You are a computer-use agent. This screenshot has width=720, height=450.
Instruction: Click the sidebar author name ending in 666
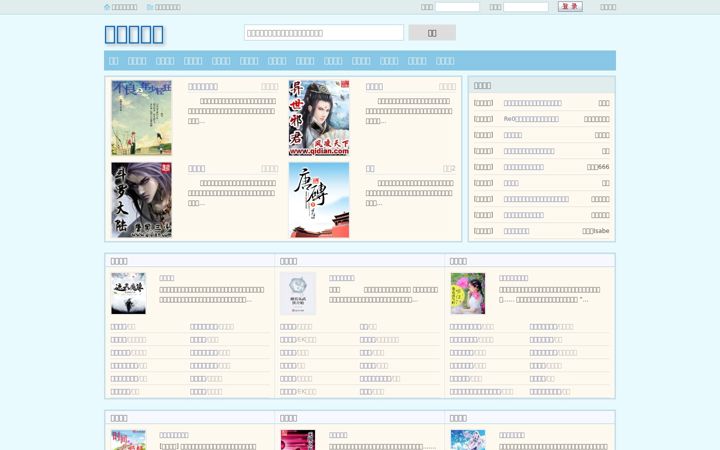(x=598, y=167)
